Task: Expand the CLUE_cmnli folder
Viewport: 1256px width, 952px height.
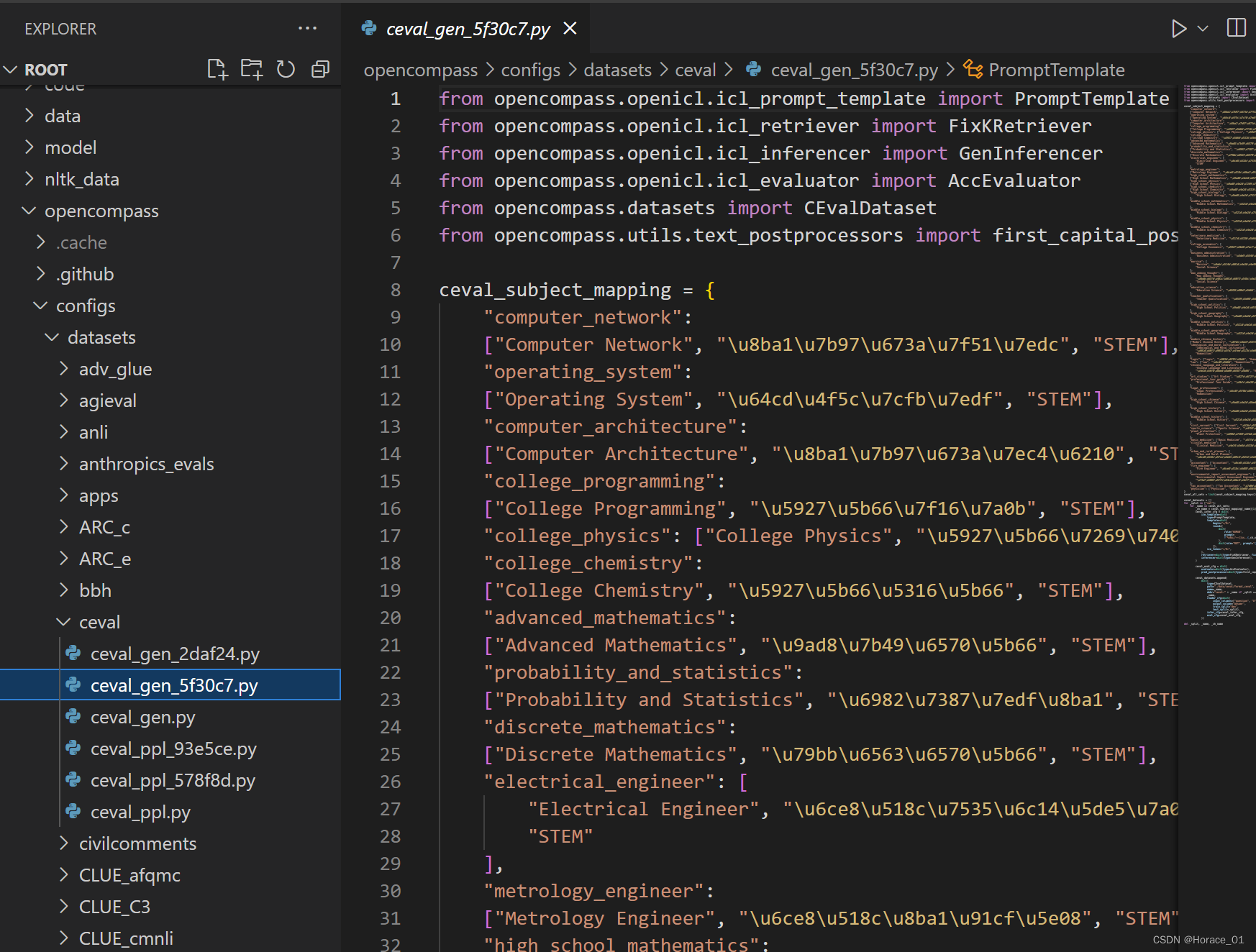Action: click(126, 938)
